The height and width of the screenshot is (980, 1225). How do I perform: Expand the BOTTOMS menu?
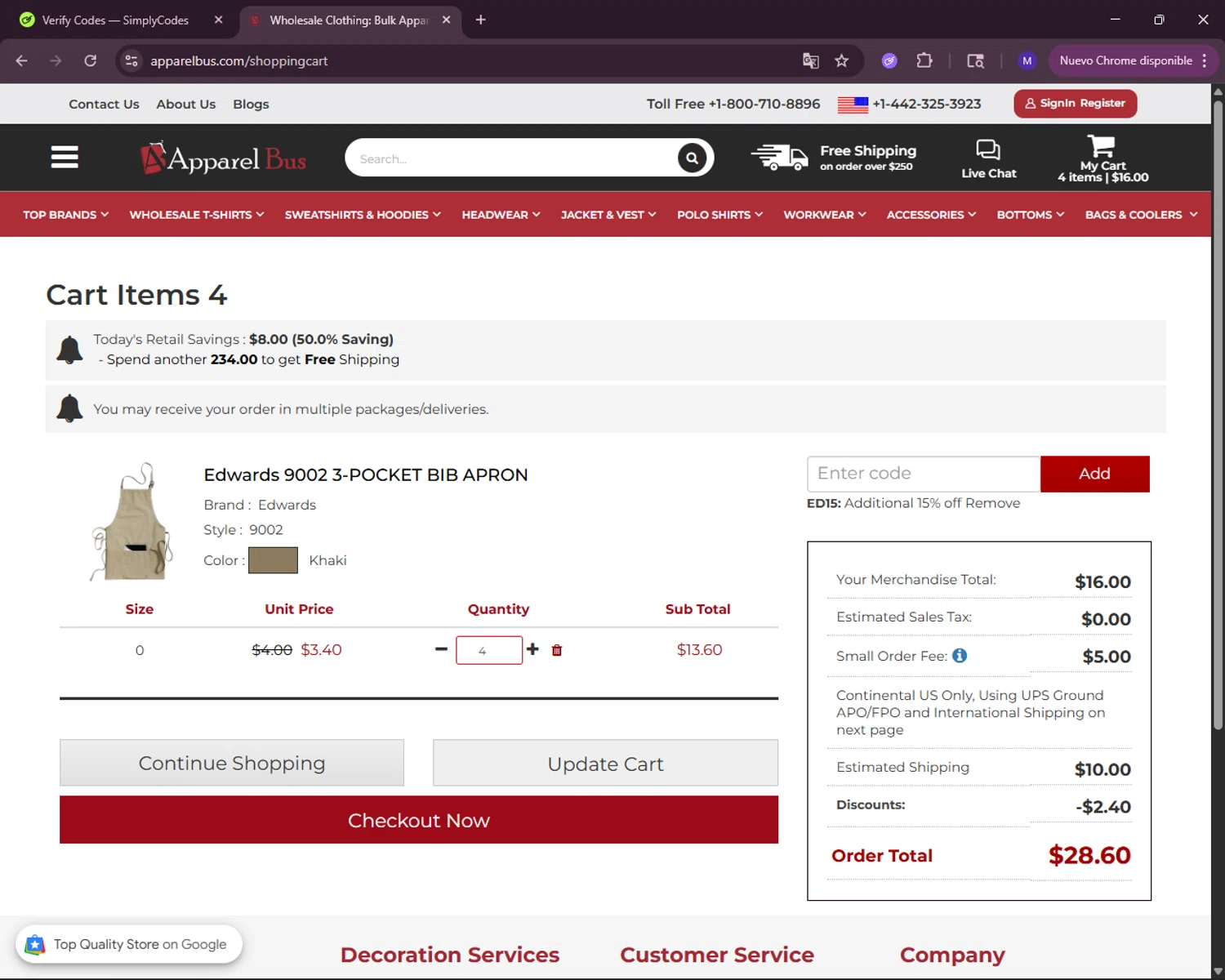(1031, 215)
